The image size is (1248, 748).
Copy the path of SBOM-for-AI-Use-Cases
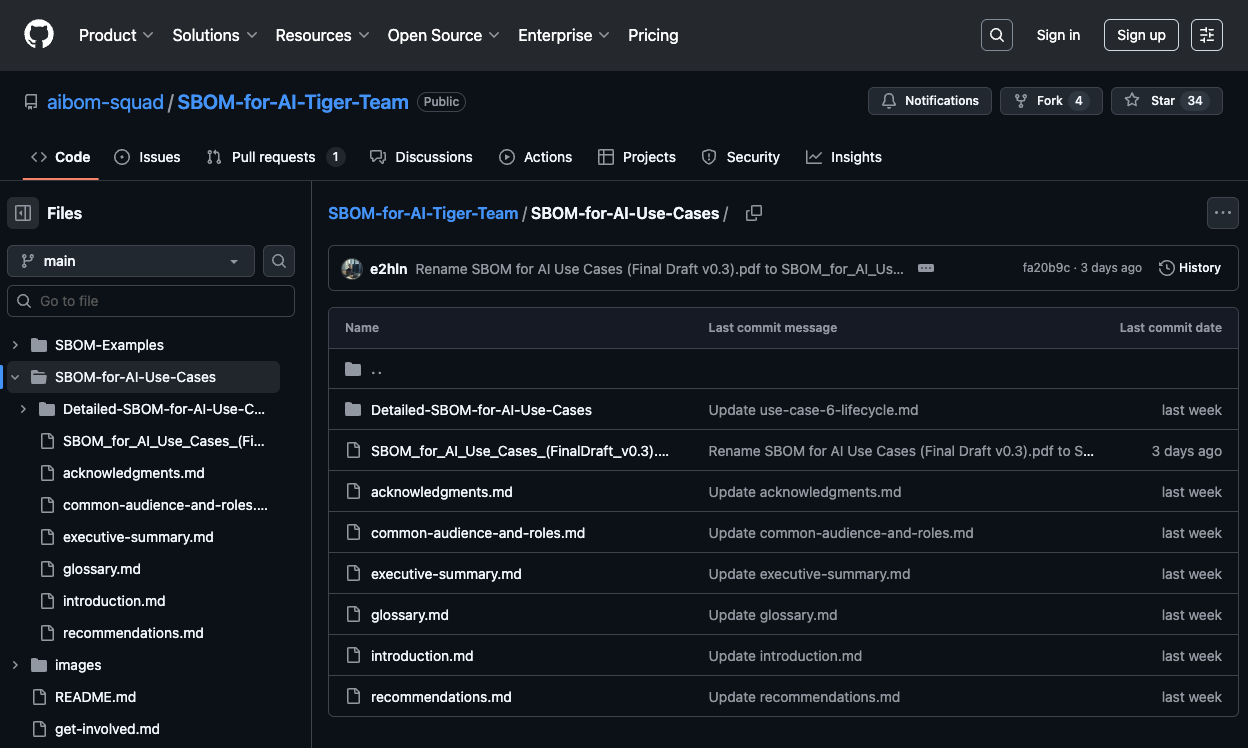(x=754, y=213)
